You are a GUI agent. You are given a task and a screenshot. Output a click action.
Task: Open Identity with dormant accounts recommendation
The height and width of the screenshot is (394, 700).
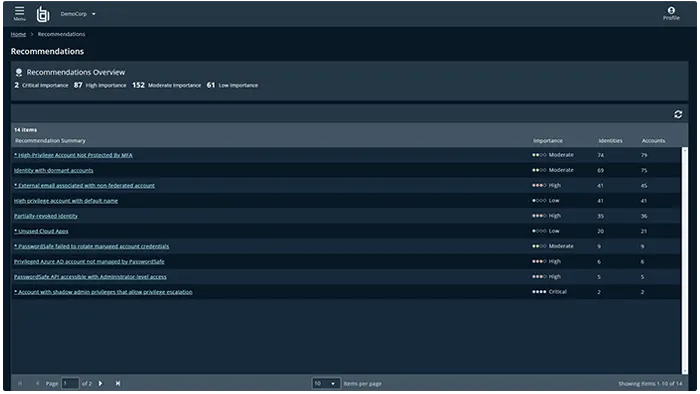[x=54, y=170]
